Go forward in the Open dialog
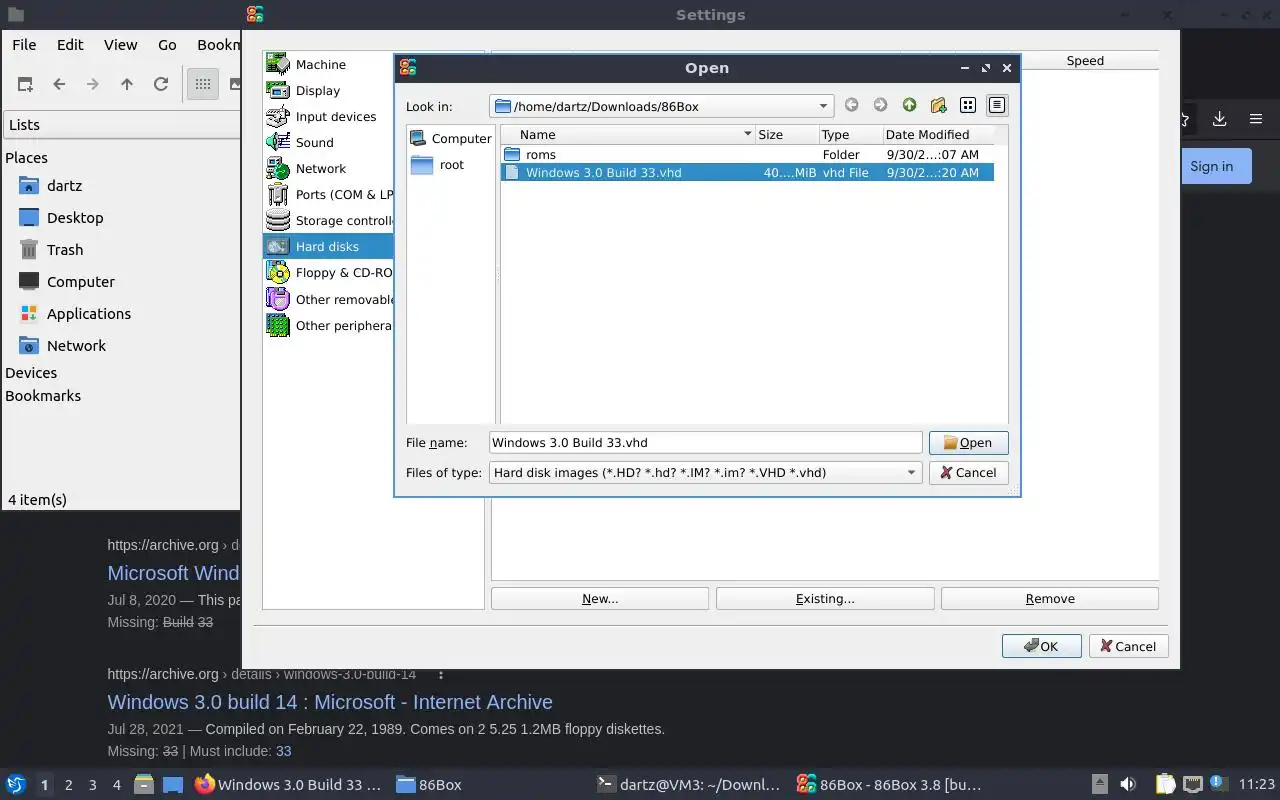Viewport: 1280px width, 800px height. [x=880, y=106]
